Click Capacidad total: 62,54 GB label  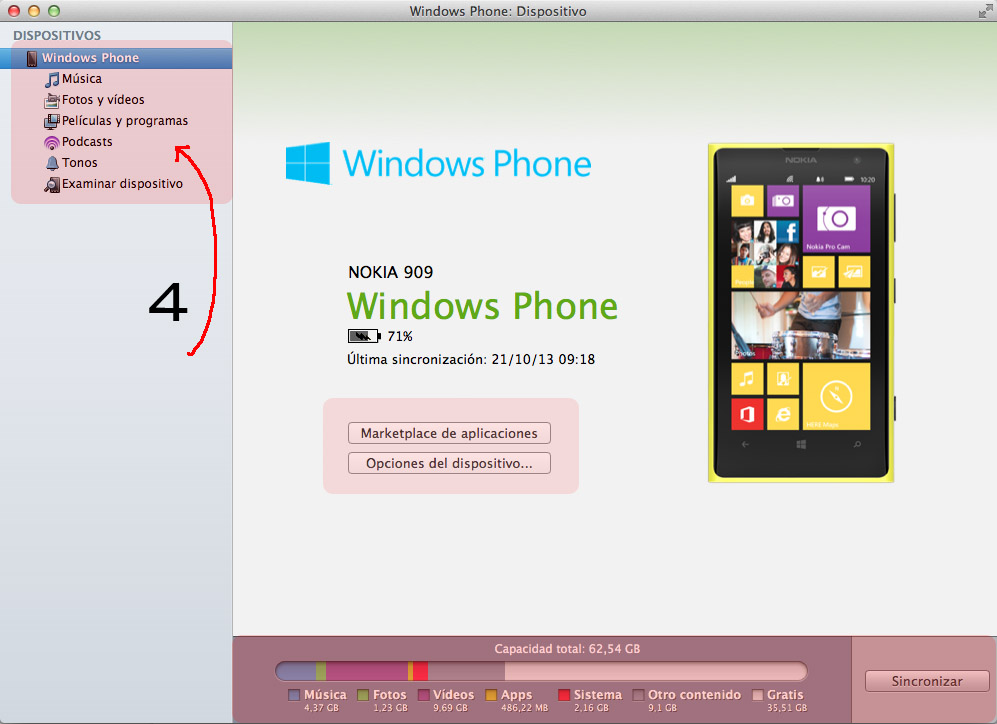[x=567, y=649]
